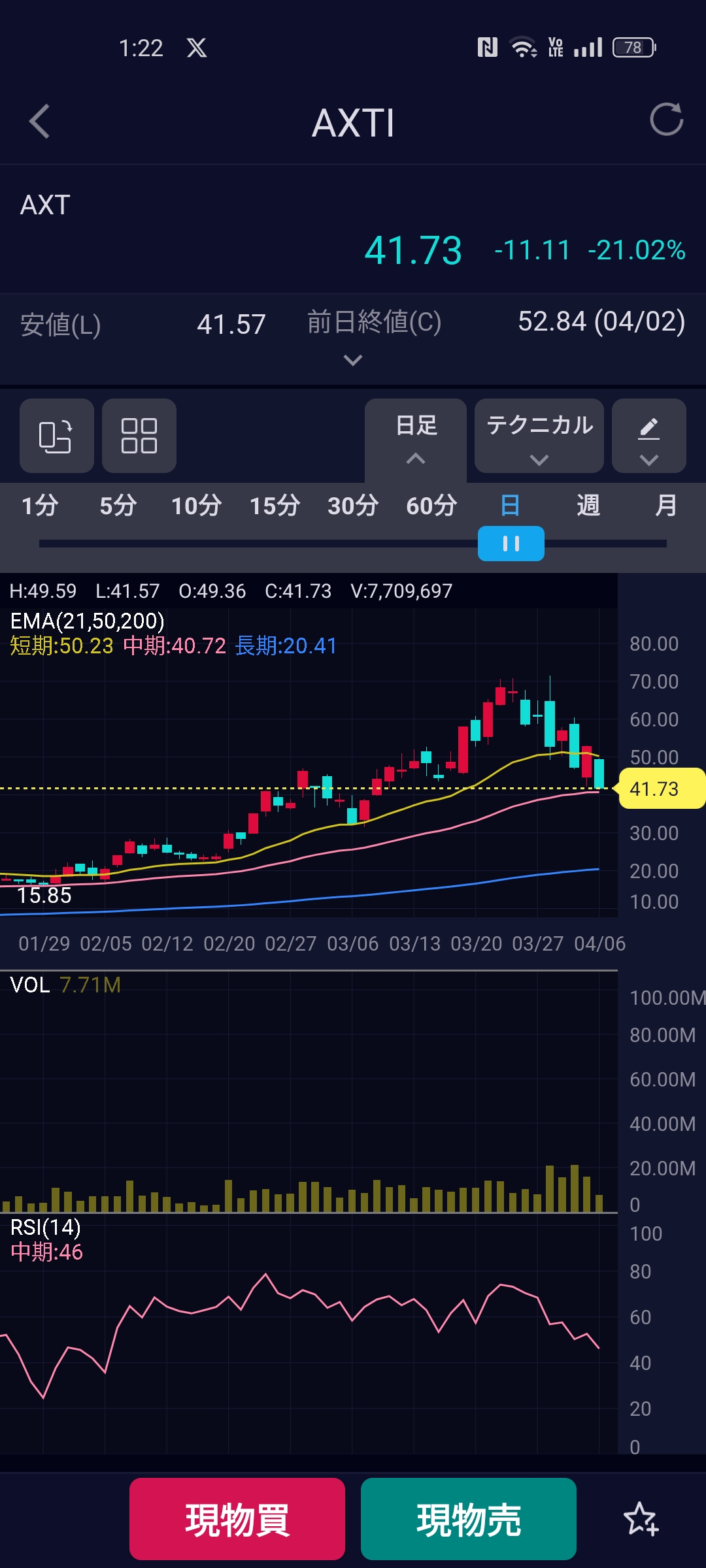706x1568 pixels.
Task: Tap the battery indicator in status bar
Action: pos(633,48)
